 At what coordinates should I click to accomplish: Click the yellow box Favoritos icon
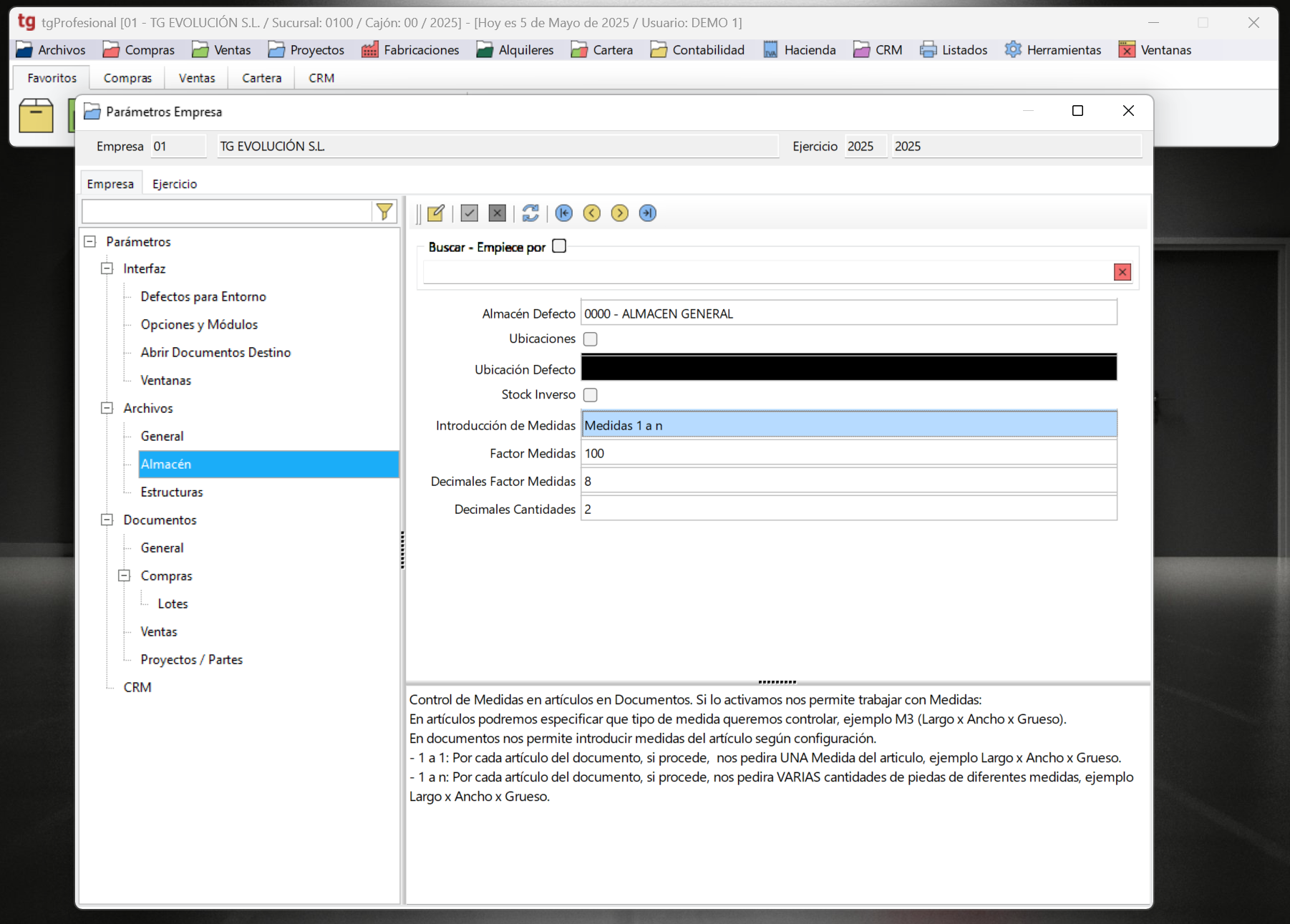pos(36,115)
